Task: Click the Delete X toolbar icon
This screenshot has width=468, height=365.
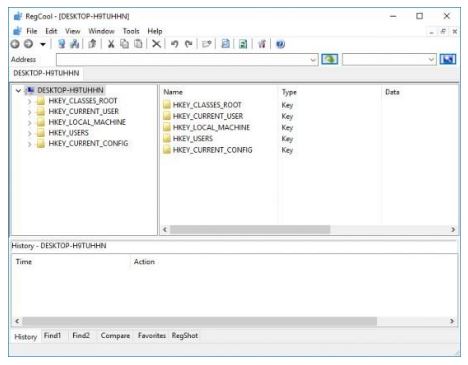Action: click(x=156, y=44)
